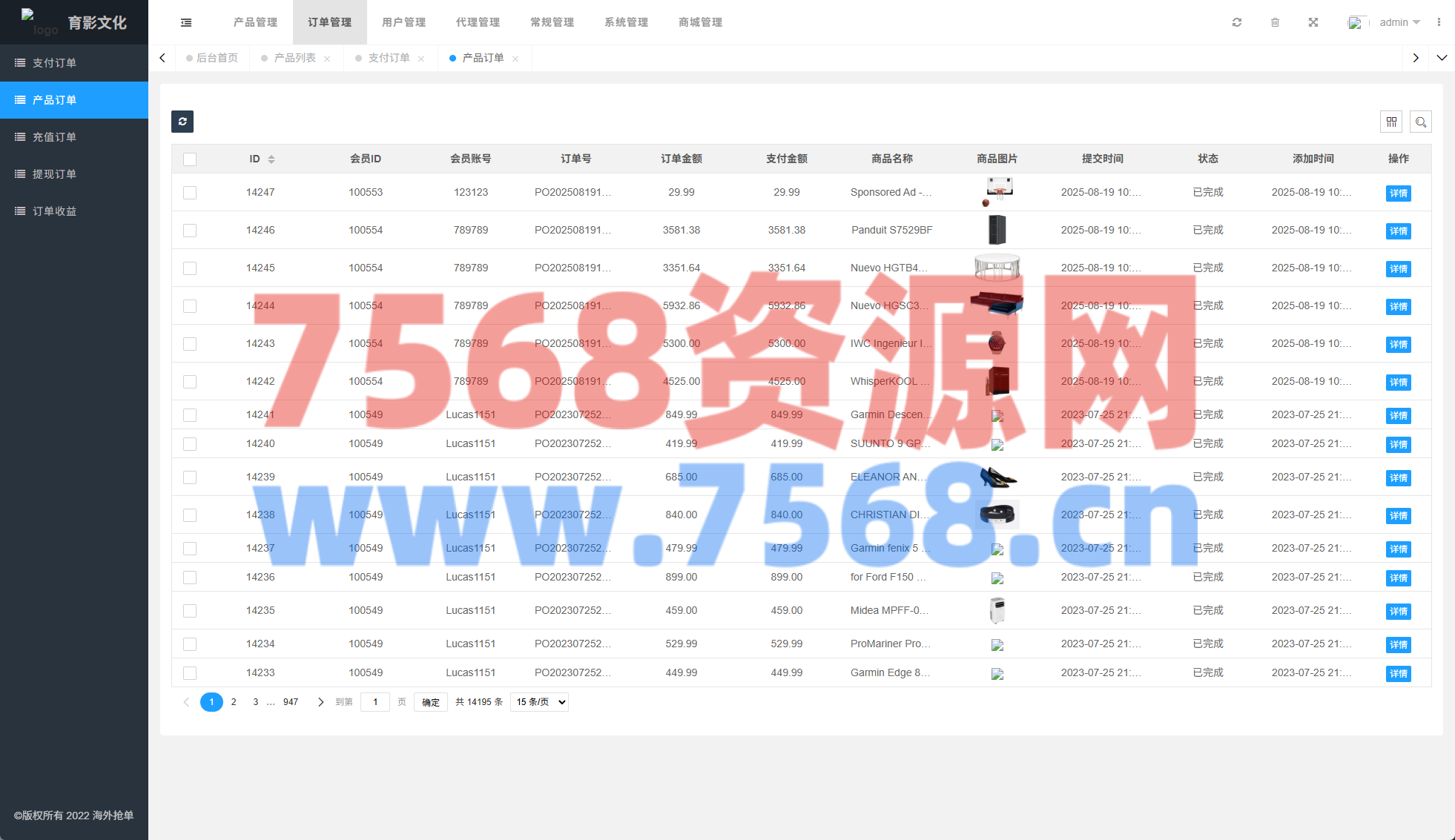Expand the admin user dropdown
Screen dimensions: 1455x840
[1399, 22]
